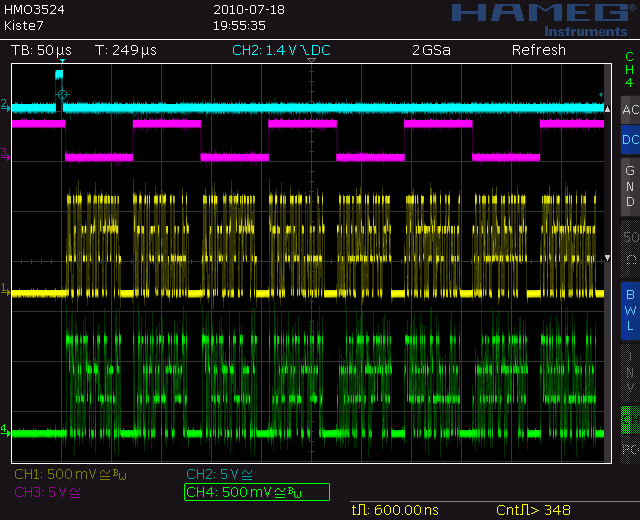Click the cyan trigger time marker at top of grid

pyautogui.click(x=62, y=61)
